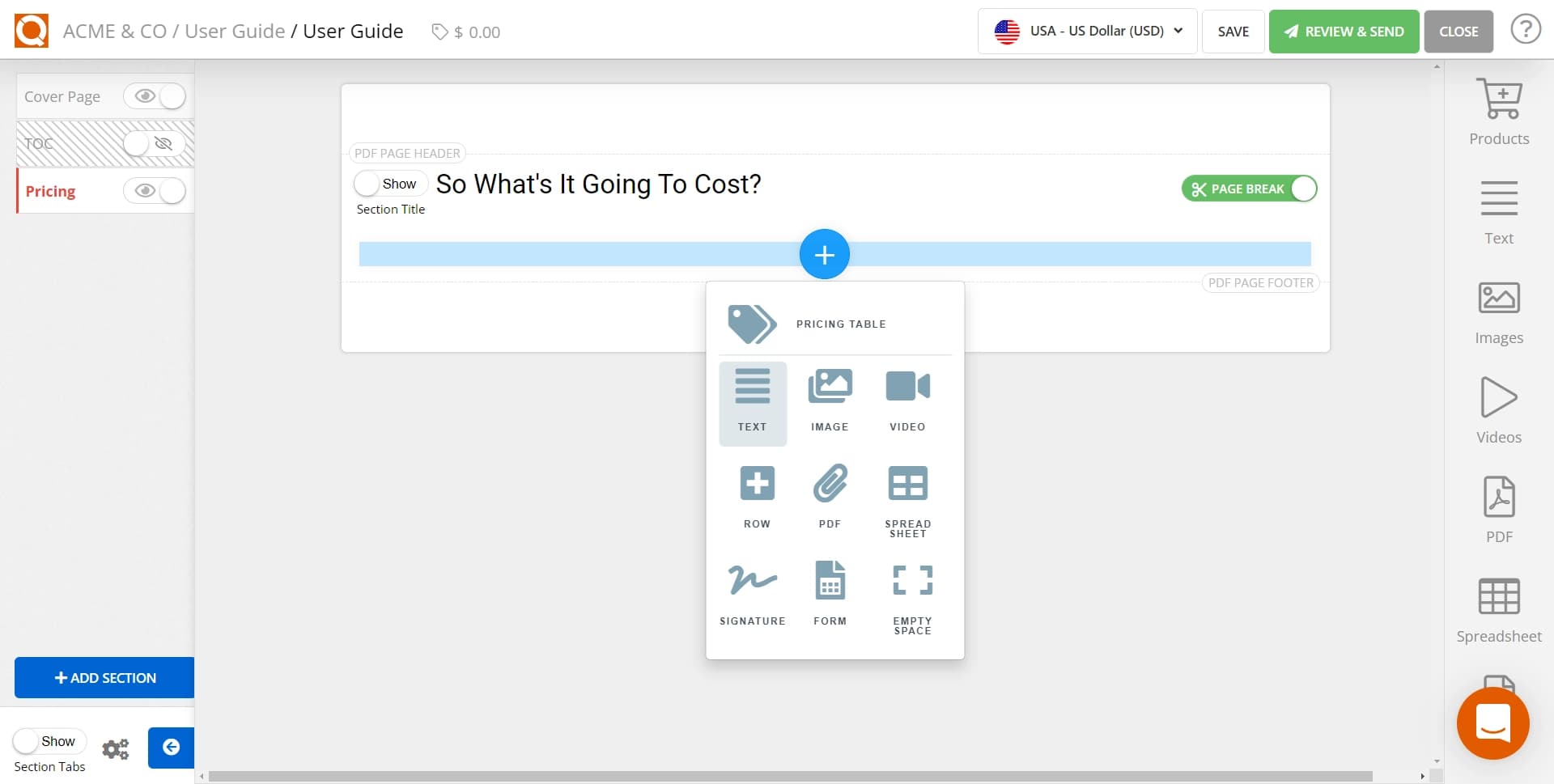This screenshot has height=784, width=1554.
Task: Open section settings with the gear icon
Action: pyautogui.click(x=116, y=748)
